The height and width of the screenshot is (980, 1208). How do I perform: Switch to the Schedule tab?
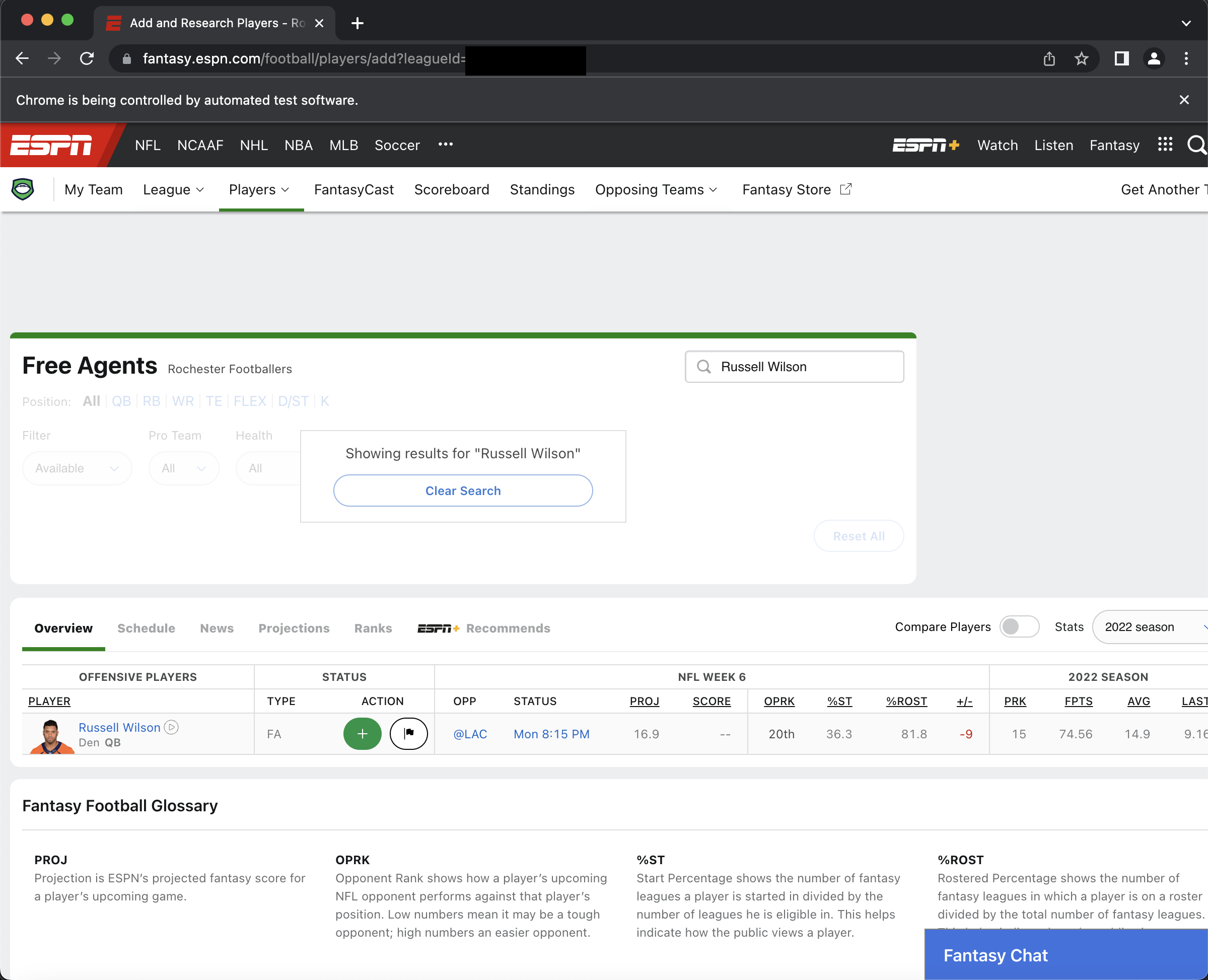(x=146, y=628)
